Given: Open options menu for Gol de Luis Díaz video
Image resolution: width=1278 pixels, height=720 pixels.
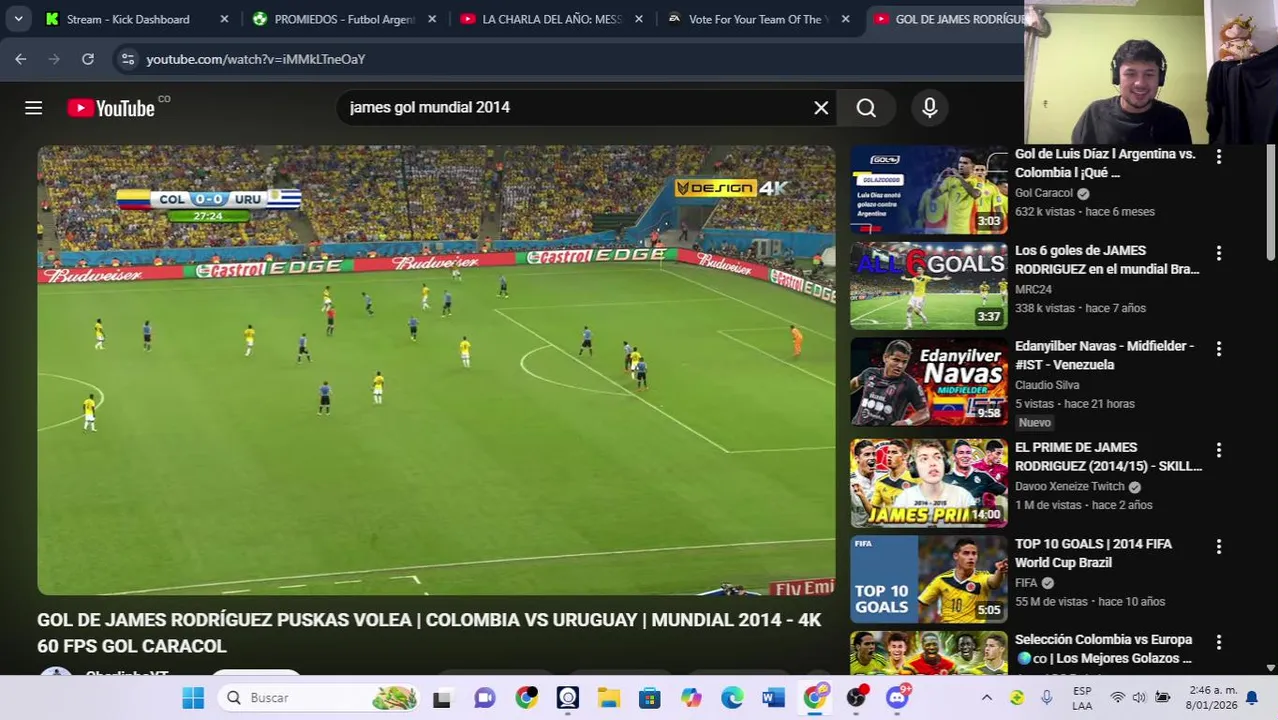Looking at the screenshot, I should point(1218,157).
